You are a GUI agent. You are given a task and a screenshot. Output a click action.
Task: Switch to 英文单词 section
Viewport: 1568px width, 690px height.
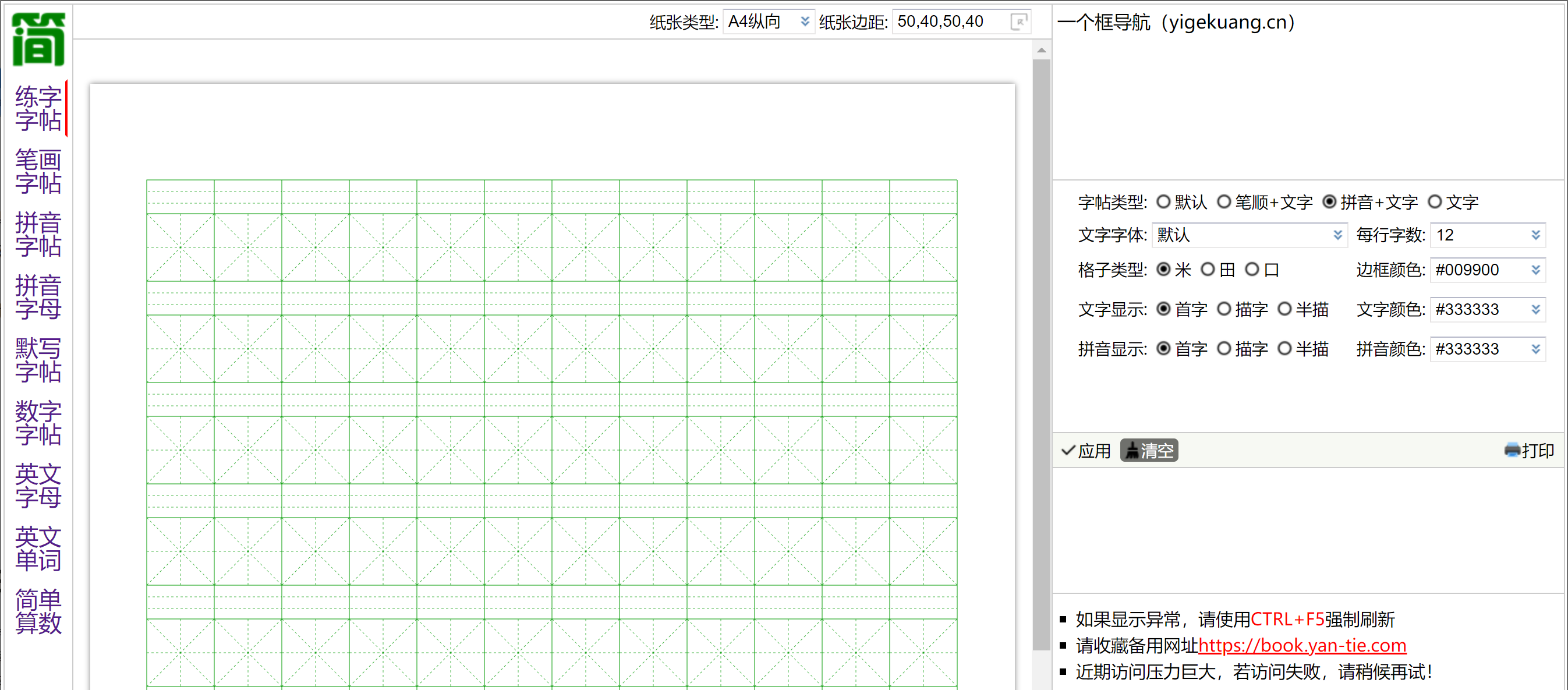click(38, 549)
